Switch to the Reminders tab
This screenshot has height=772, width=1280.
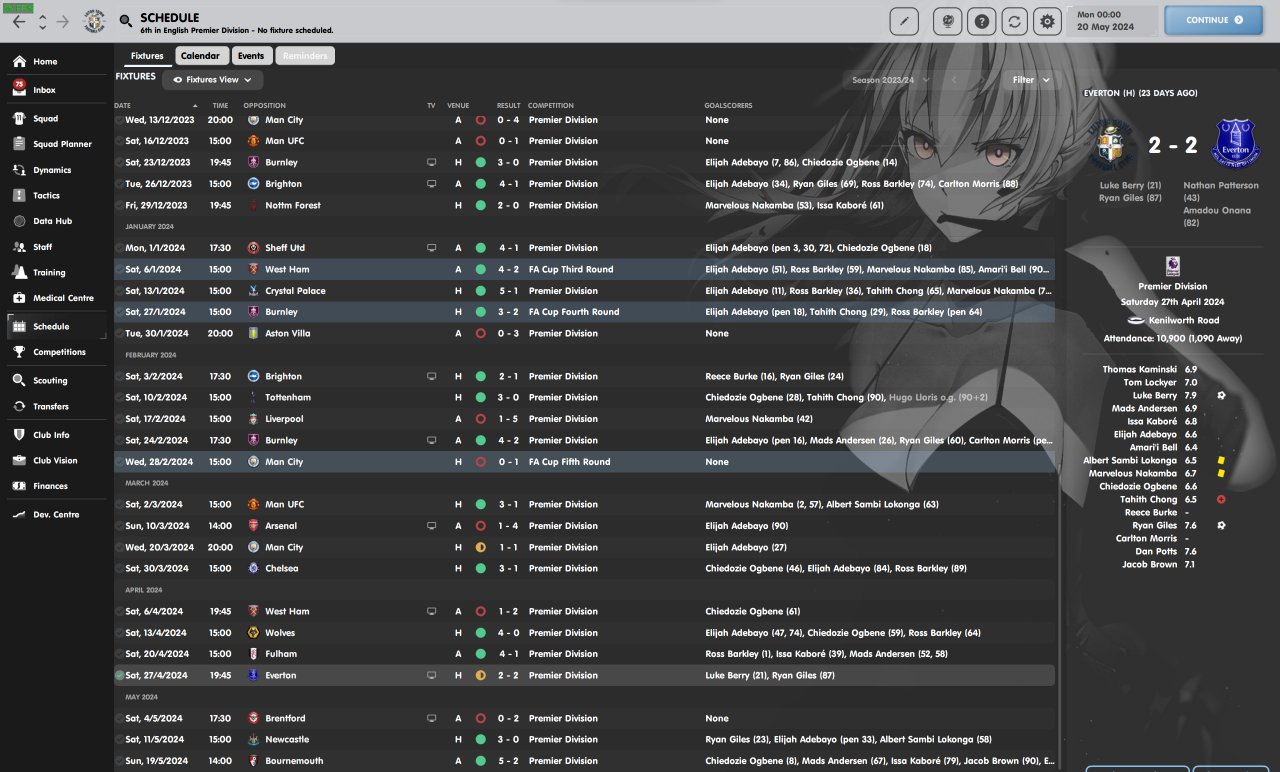coord(305,56)
